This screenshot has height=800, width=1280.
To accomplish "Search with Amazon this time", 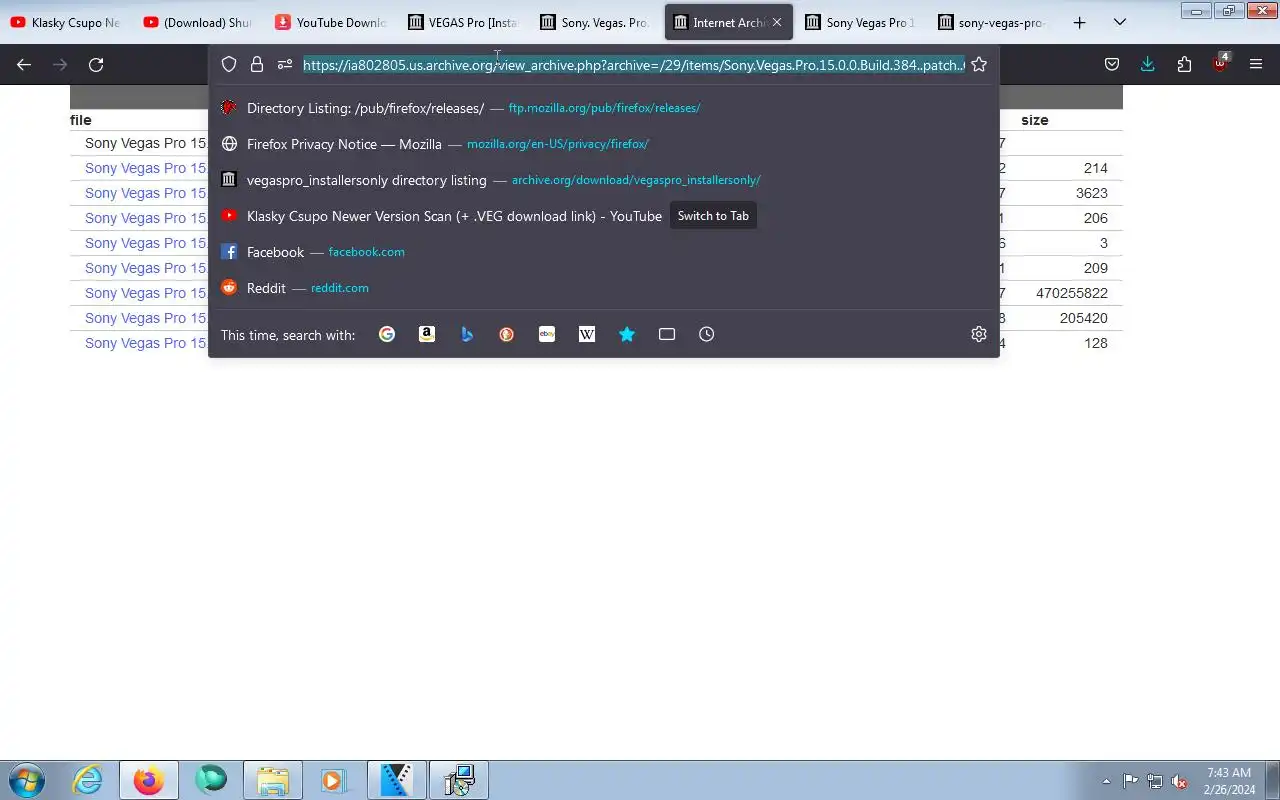I will [427, 334].
